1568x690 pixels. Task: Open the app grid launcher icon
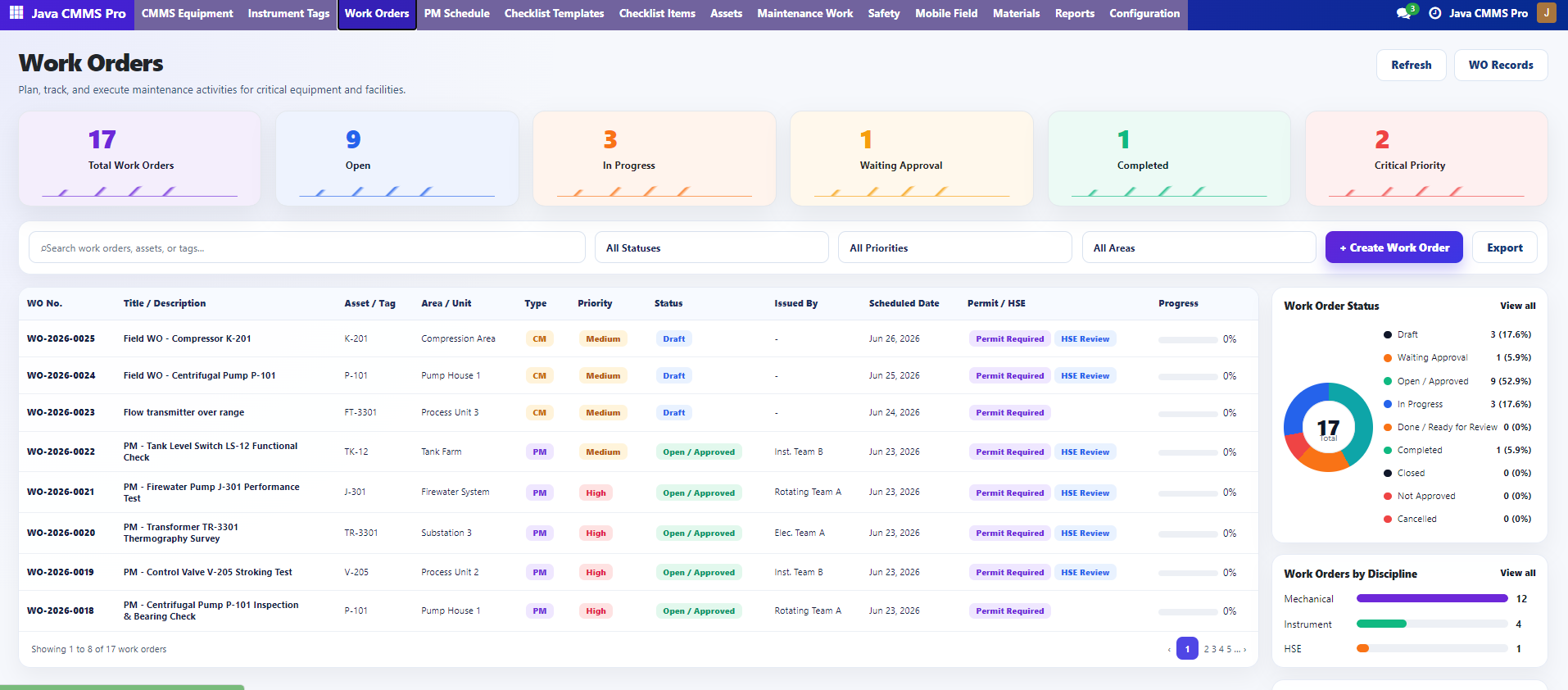pyautogui.click(x=16, y=13)
